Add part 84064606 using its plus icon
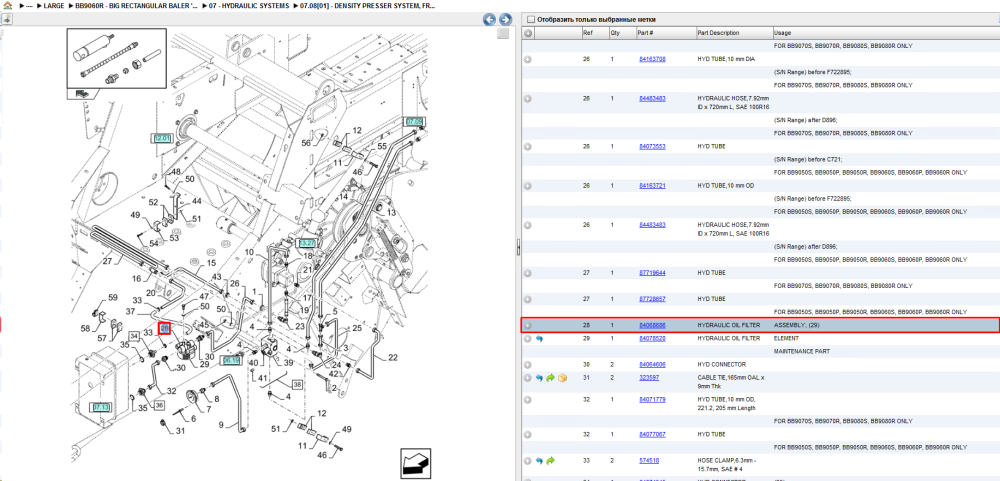1000x481 pixels. click(528, 365)
